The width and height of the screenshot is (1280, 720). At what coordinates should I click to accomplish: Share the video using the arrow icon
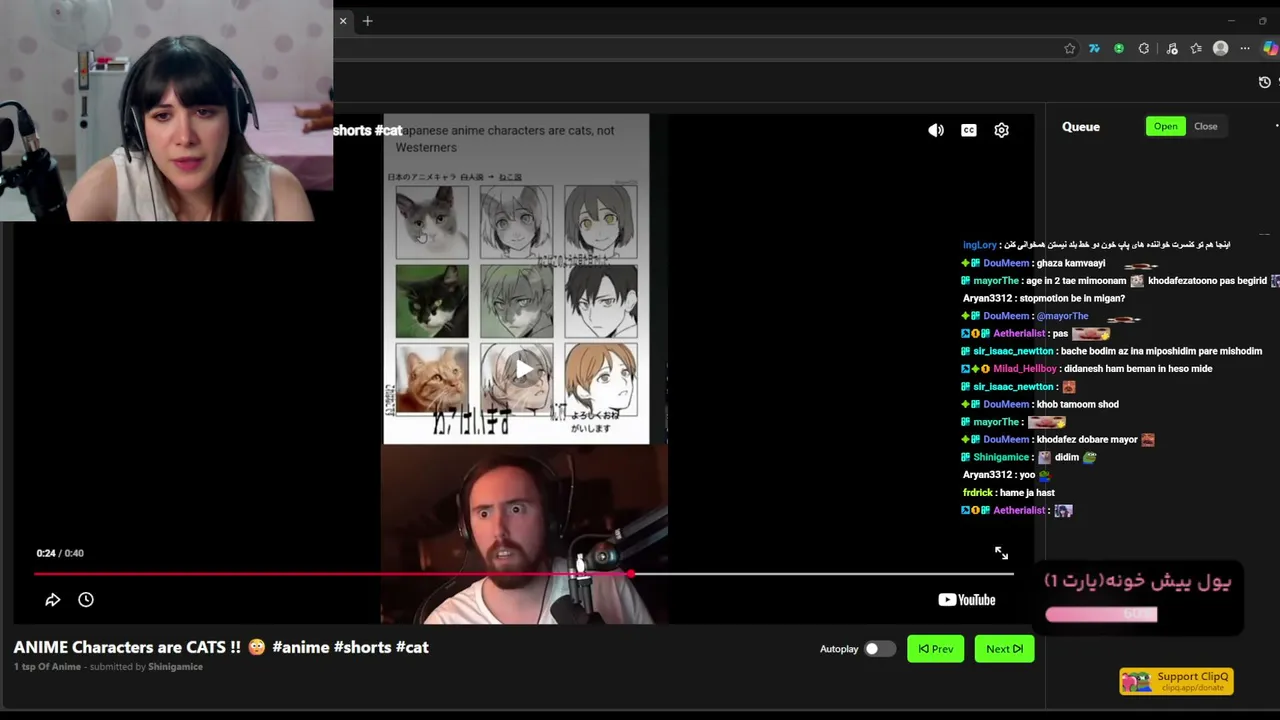[x=53, y=600]
